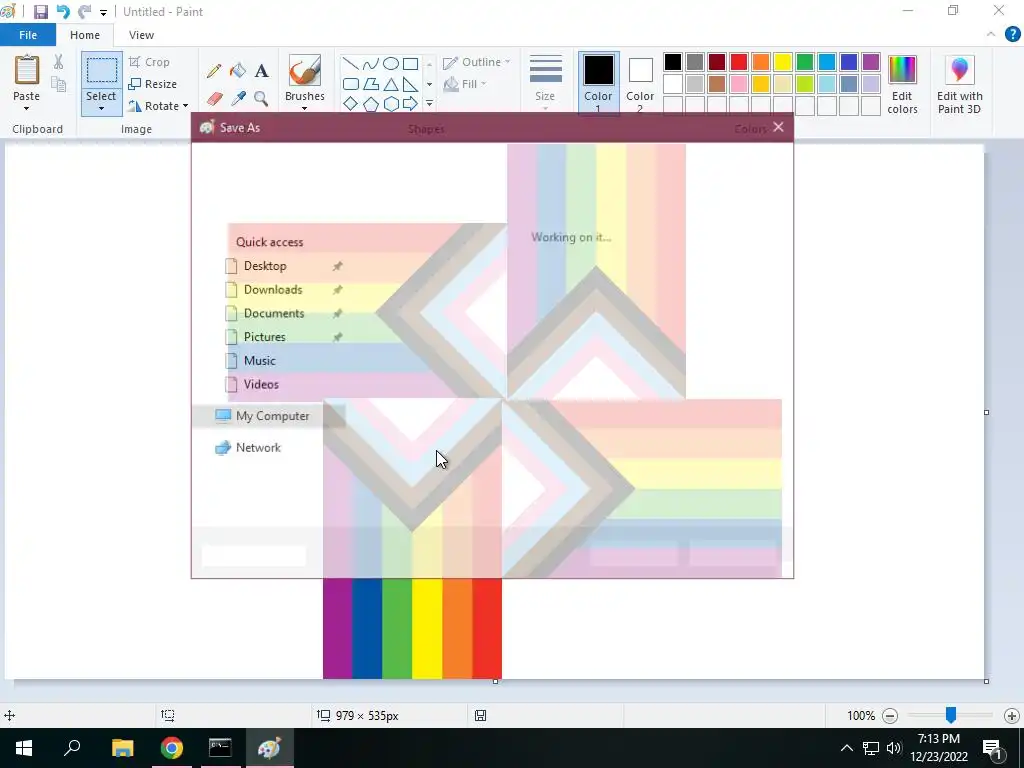The image size is (1024, 768).
Task: Select the Magnifier tool
Action: pyautogui.click(x=261, y=99)
